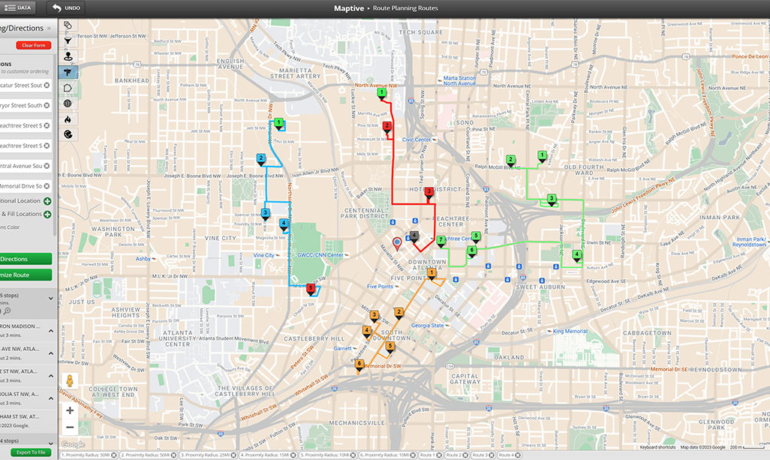Image resolution: width=770 pixels, height=460 pixels.
Task: Click the Civic Center transit station label
Action: tap(416, 140)
